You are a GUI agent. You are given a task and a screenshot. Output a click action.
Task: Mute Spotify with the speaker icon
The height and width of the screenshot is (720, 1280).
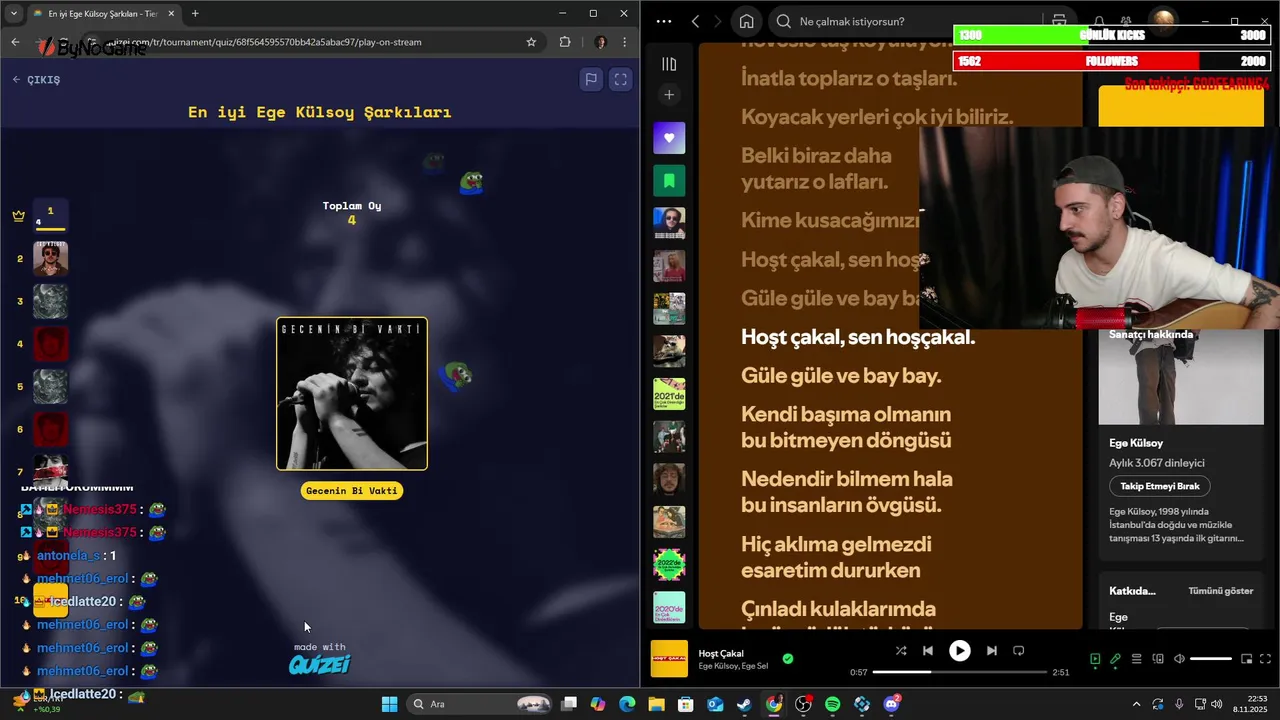click(1179, 659)
